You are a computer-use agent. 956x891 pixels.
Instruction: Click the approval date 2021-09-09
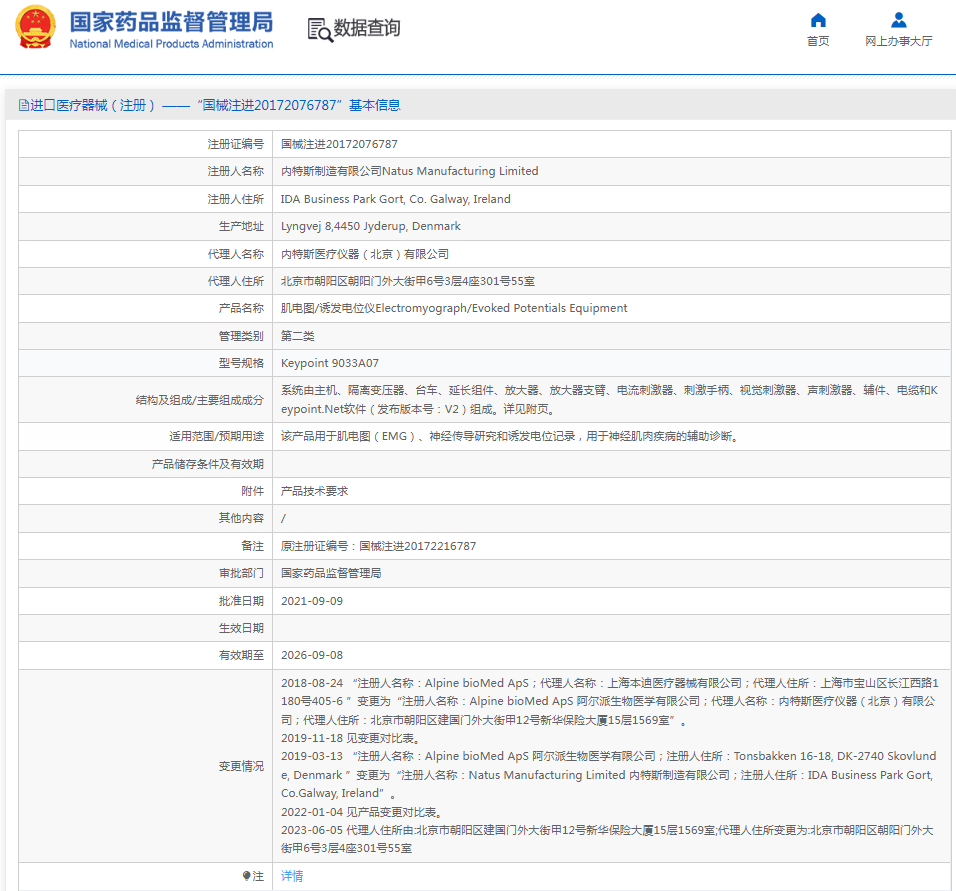[311, 601]
